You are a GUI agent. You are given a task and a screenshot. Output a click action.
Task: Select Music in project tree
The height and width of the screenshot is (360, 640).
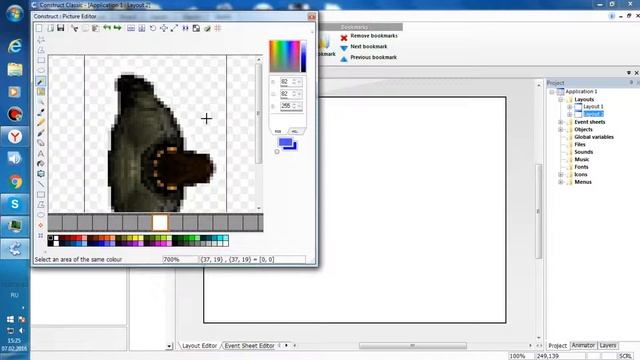(x=582, y=160)
